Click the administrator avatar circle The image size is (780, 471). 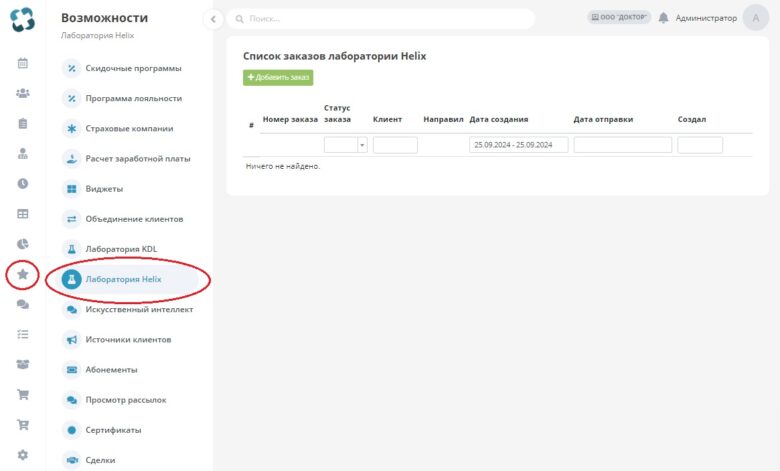pyautogui.click(x=756, y=18)
